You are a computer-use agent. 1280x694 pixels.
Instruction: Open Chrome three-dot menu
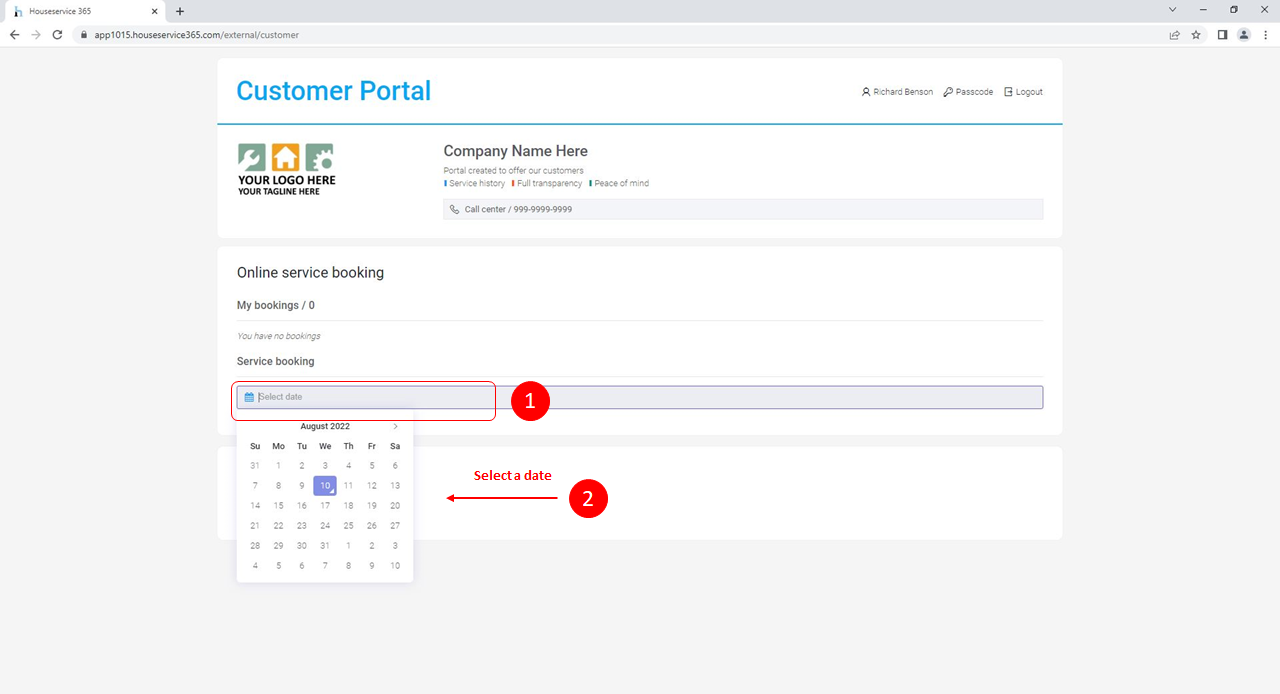pyautogui.click(x=1265, y=34)
